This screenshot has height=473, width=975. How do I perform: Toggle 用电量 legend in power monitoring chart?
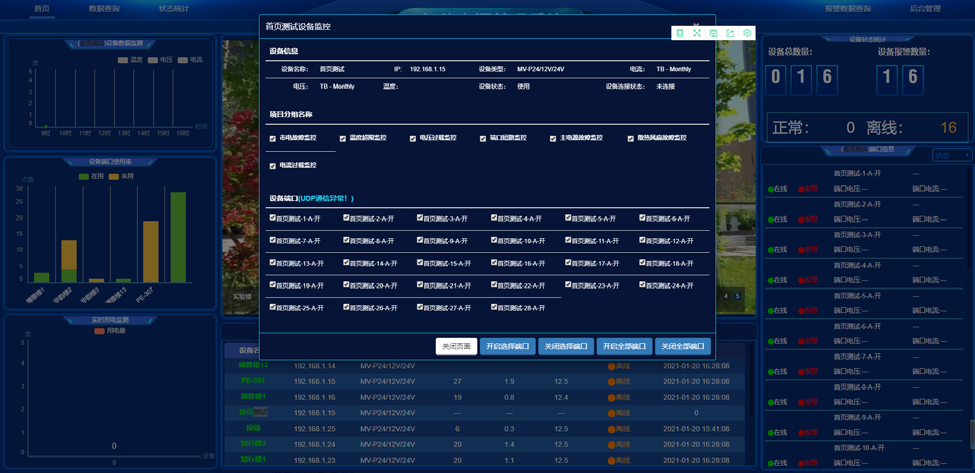[110, 331]
